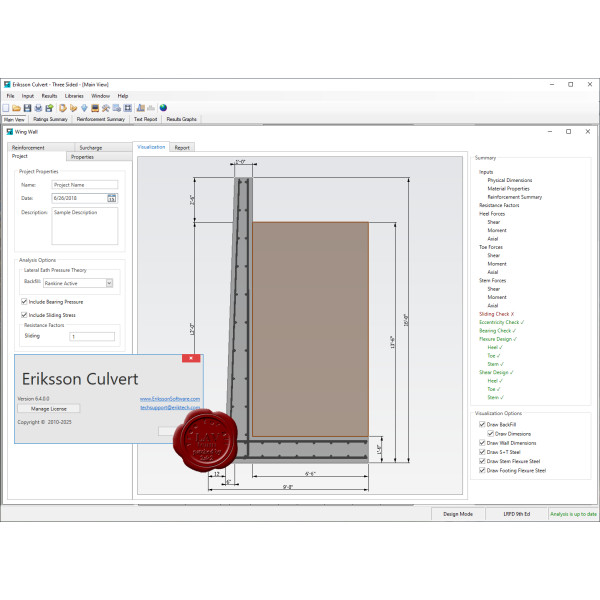This screenshot has width=600, height=600.
Task: Click the Open folder toolbar icon
Action: [x=16, y=108]
